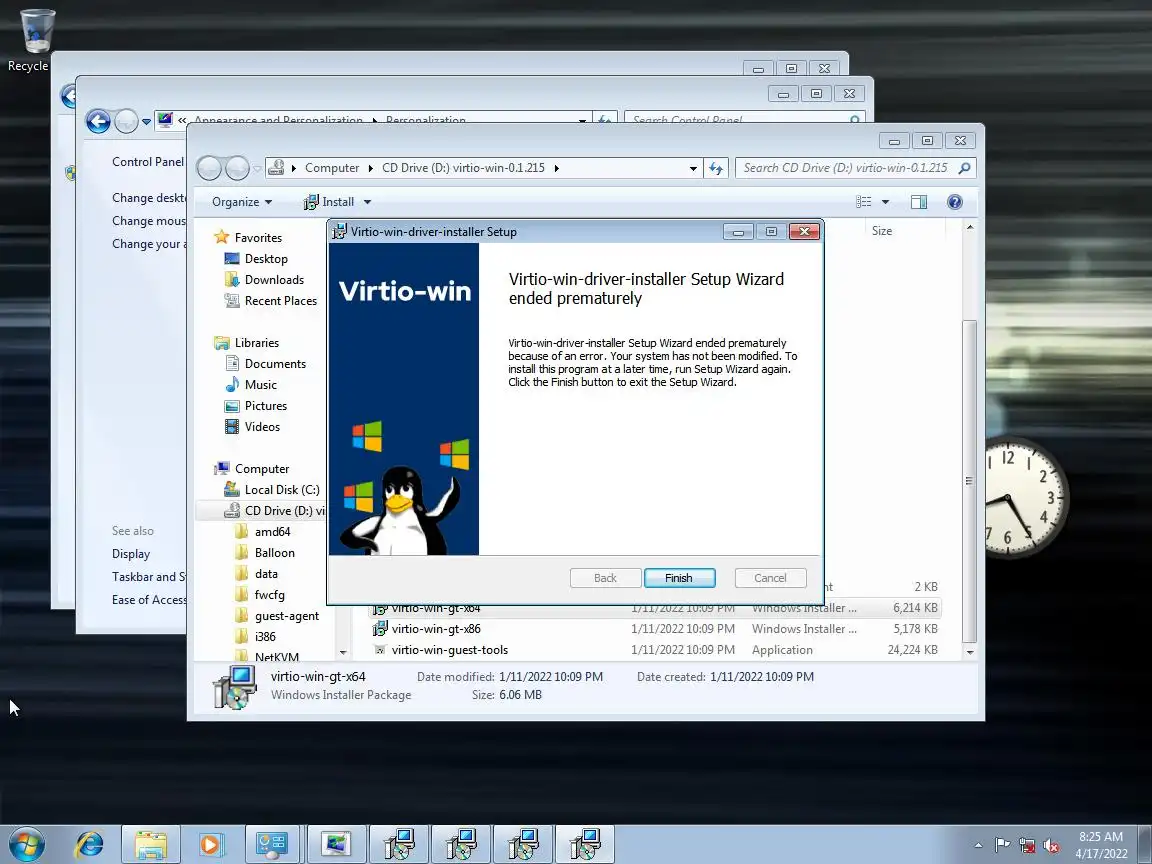Expand the arrow after Computer breadcrumb
Image resolution: width=1152 pixels, height=864 pixels.
[x=371, y=168]
